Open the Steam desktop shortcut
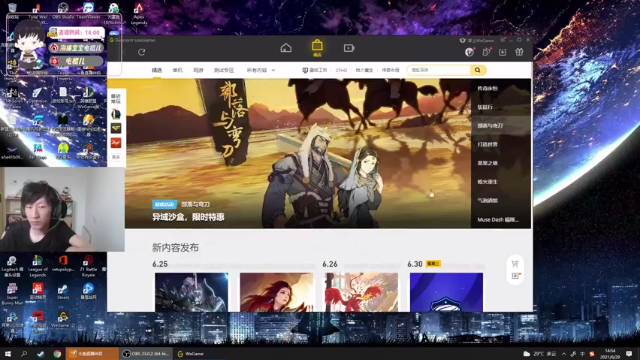 62,292
